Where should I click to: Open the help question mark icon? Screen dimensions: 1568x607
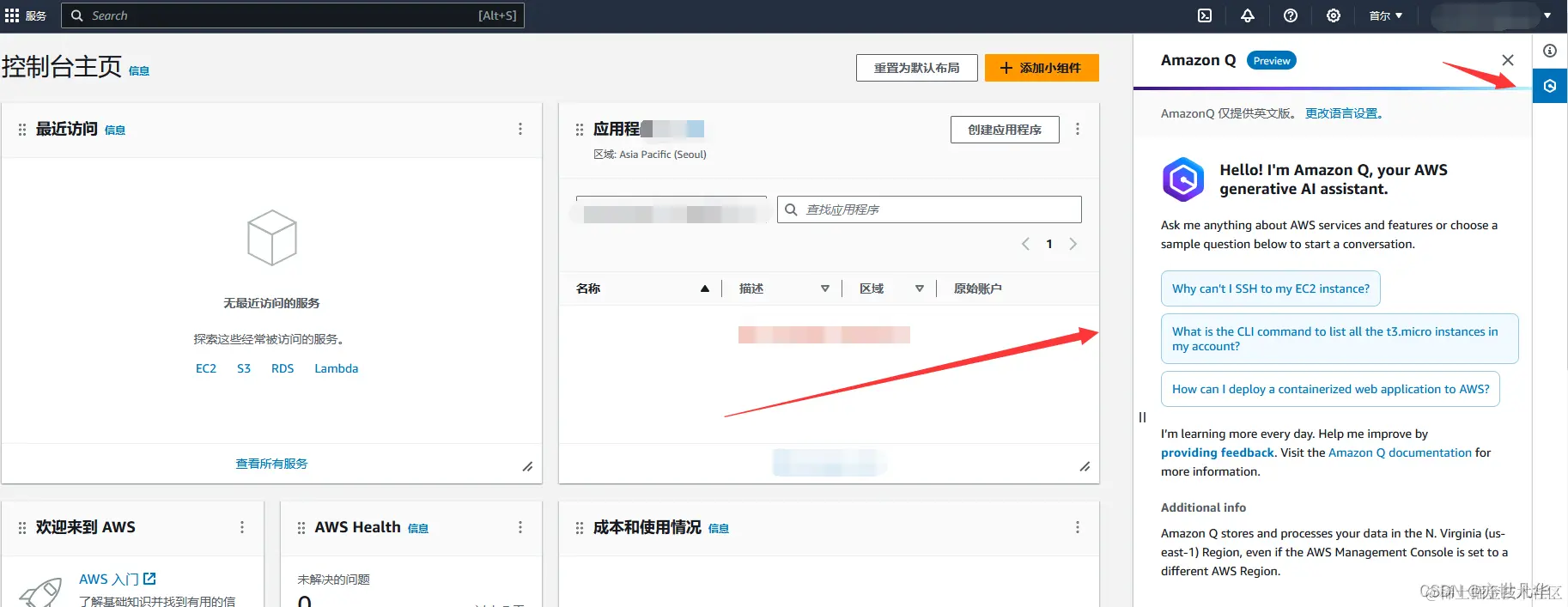[1291, 15]
